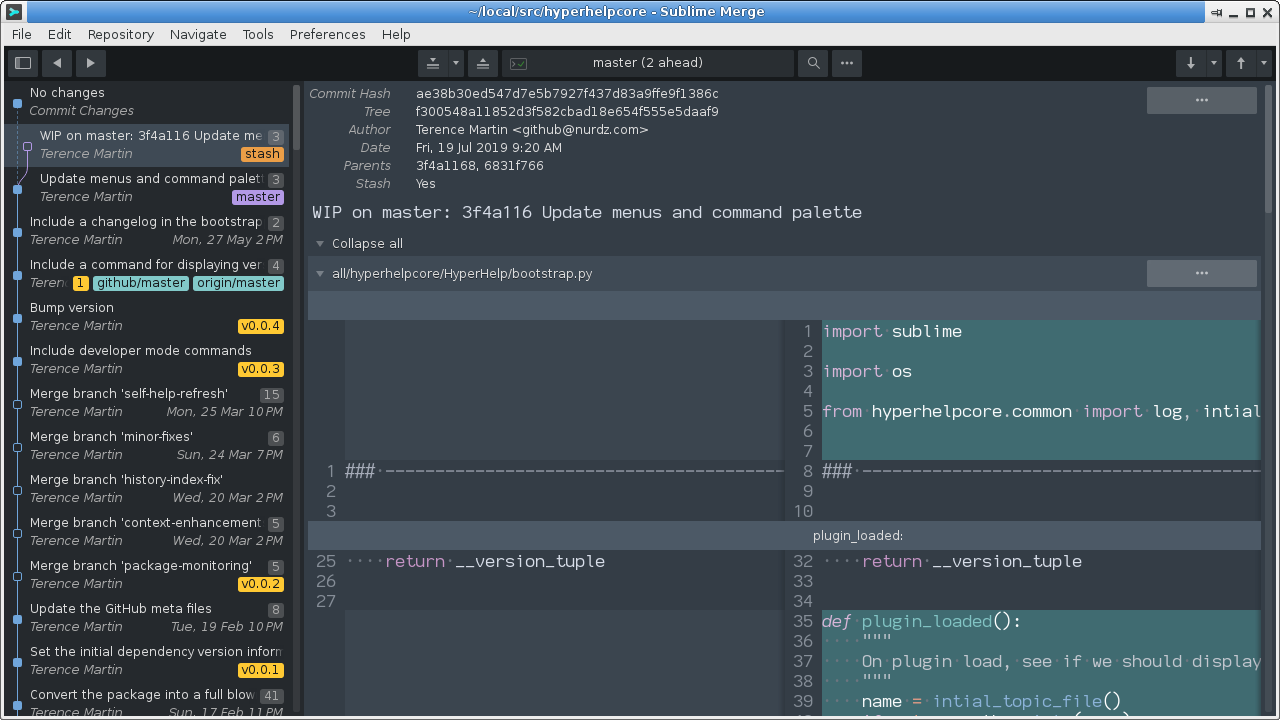
Task: Open the File menu
Action: coord(22,34)
